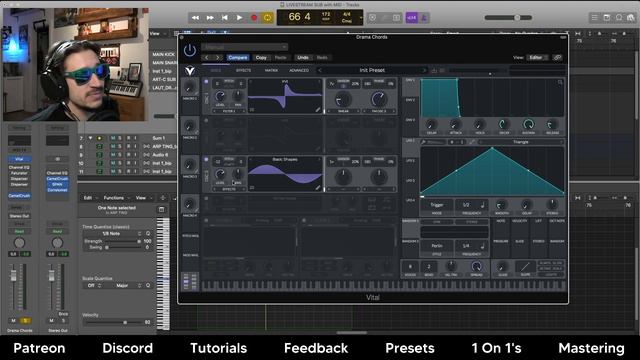Click oscillator 3 wavetable edit pencil icon
This screenshot has height=360, width=640.
pyautogui.click(x=318, y=187)
